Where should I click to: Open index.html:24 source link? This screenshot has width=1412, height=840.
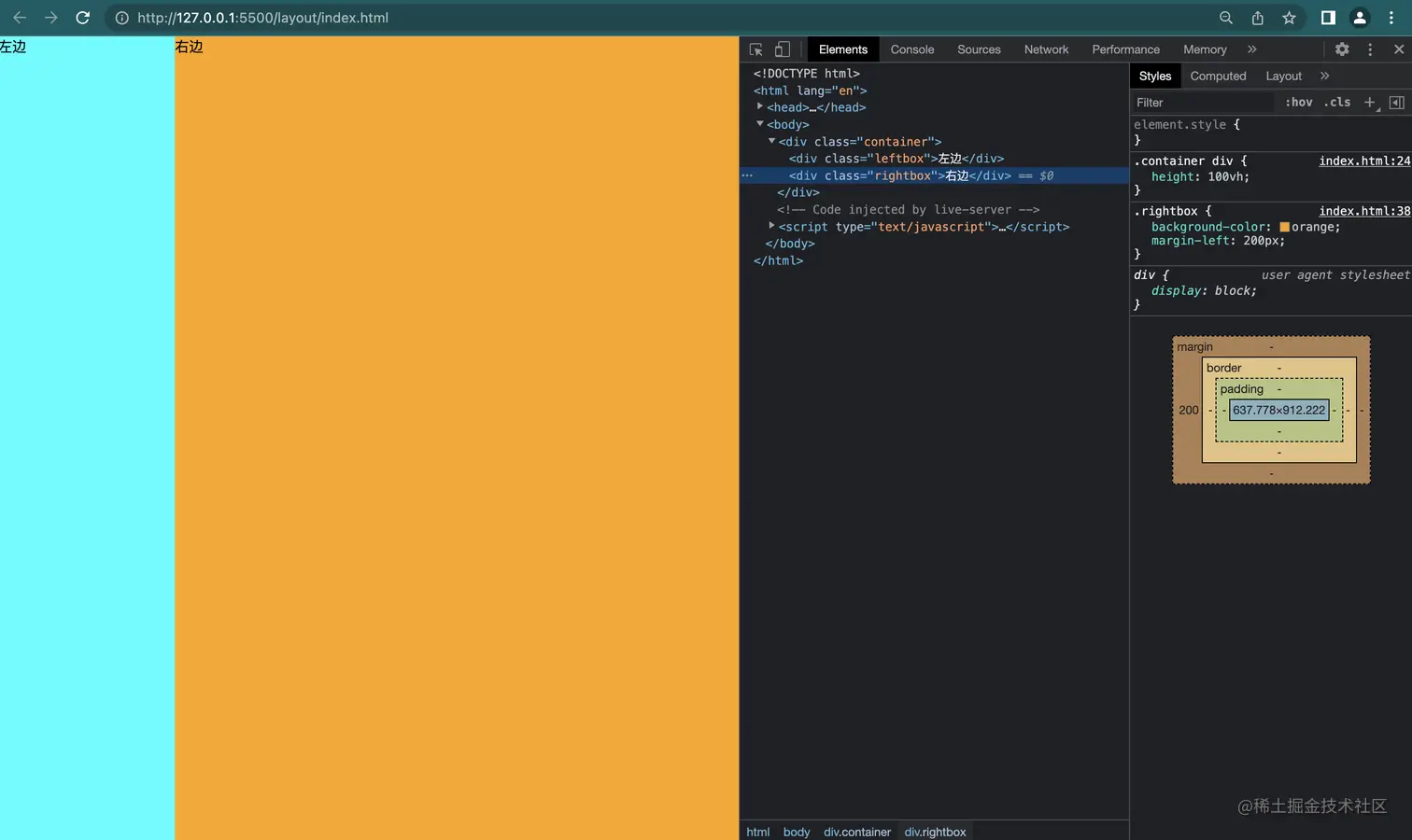pyautogui.click(x=1364, y=161)
